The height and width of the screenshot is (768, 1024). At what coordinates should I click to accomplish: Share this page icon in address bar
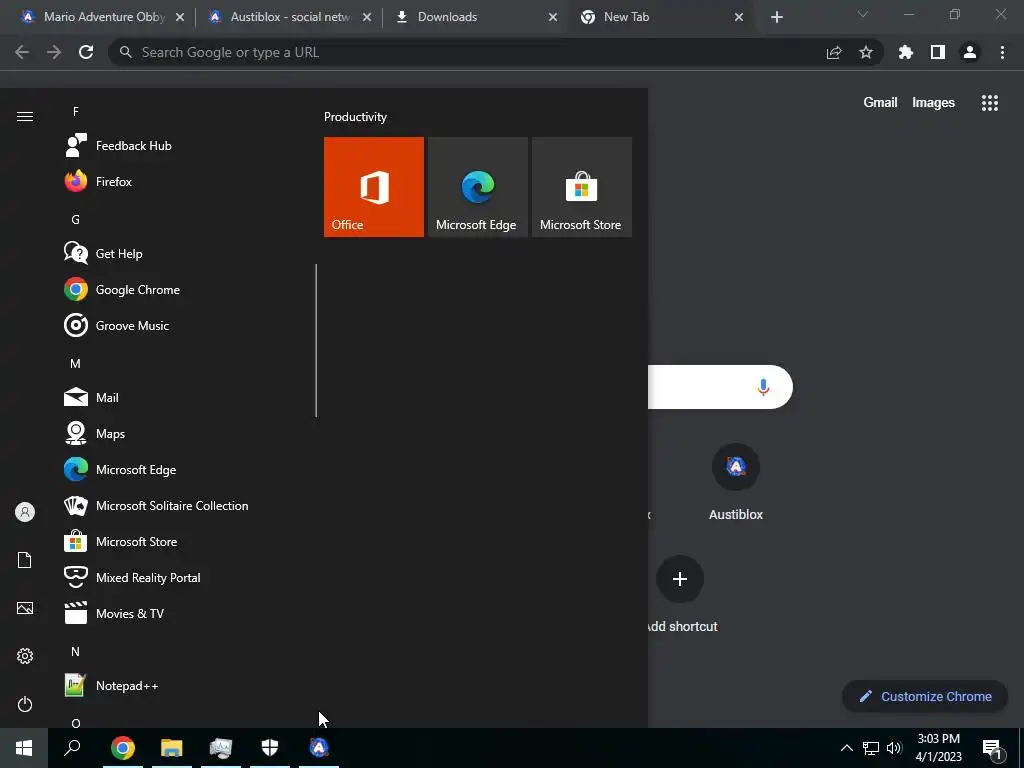click(x=834, y=53)
